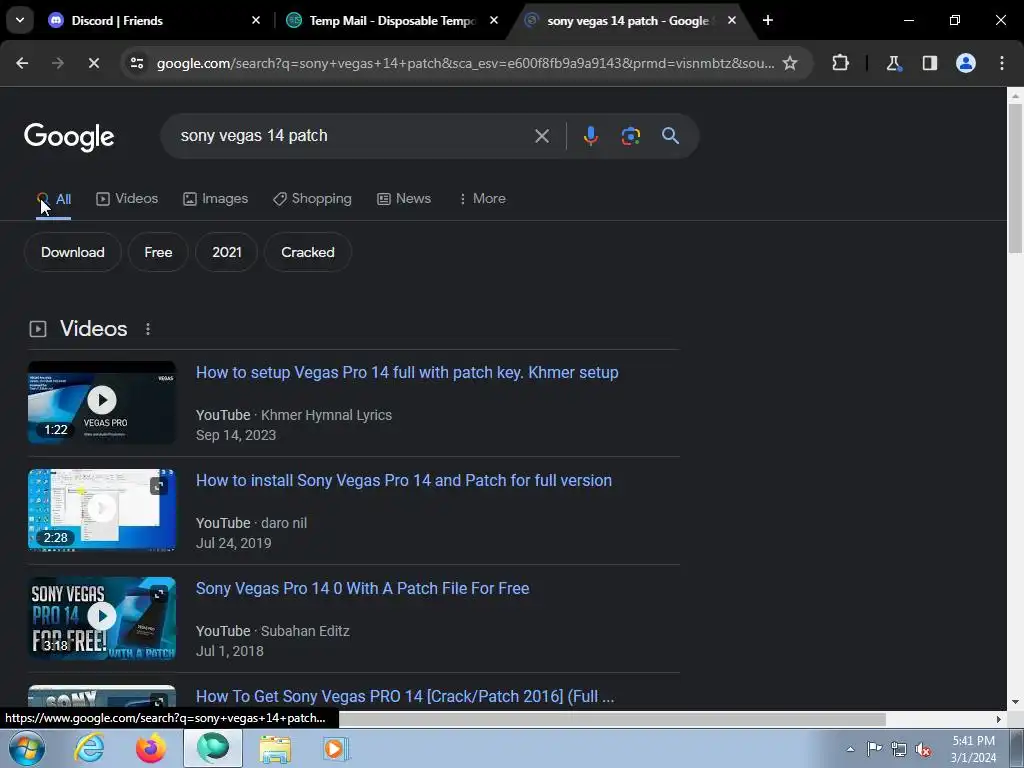
Task: Open the tab search dropdown arrow
Action: (x=20, y=20)
